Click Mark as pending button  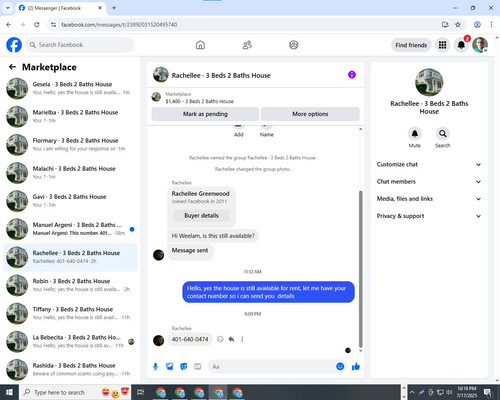[x=205, y=114]
